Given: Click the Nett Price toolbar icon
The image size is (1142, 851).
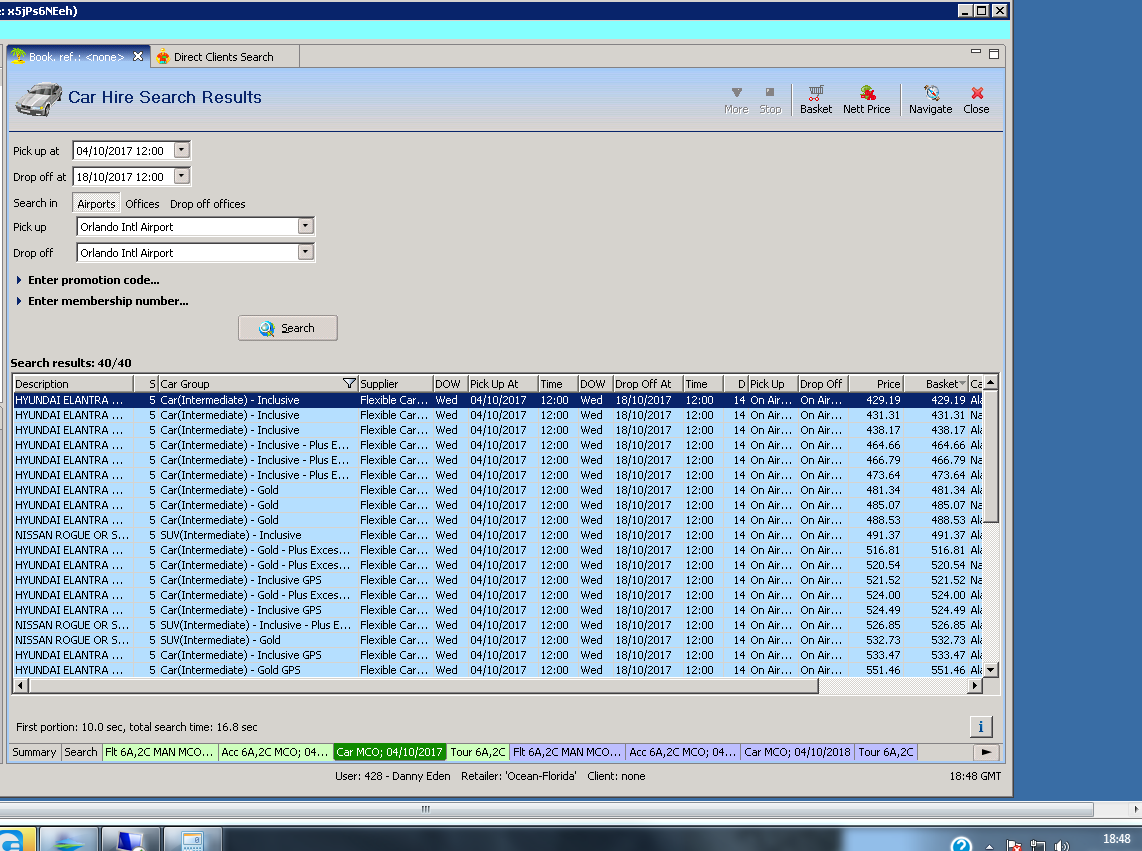Looking at the screenshot, I should pyautogui.click(x=866, y=99).
